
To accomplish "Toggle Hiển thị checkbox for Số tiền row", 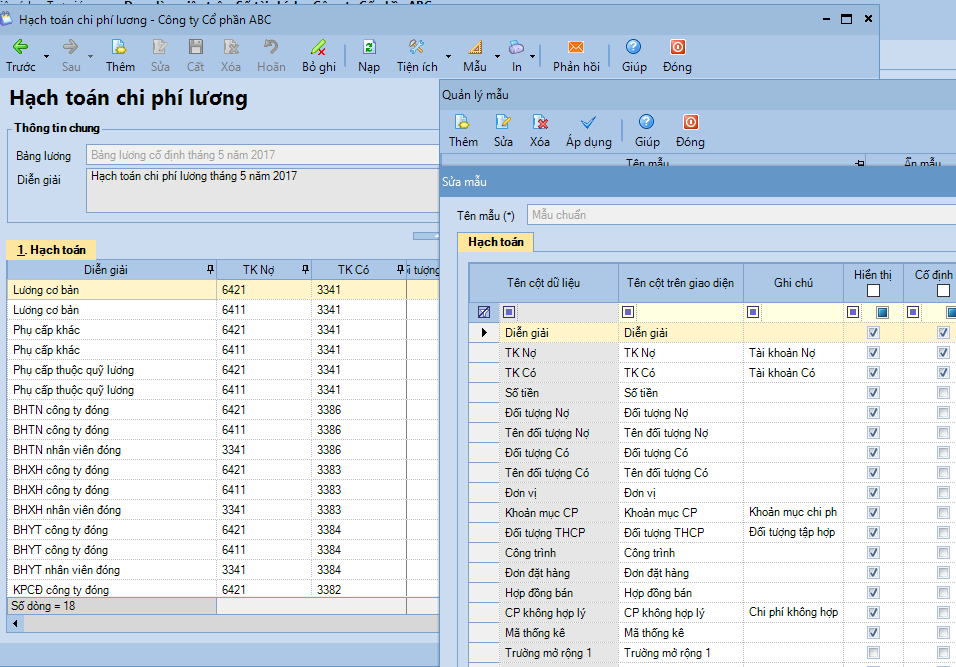I will tap(873, 393).
